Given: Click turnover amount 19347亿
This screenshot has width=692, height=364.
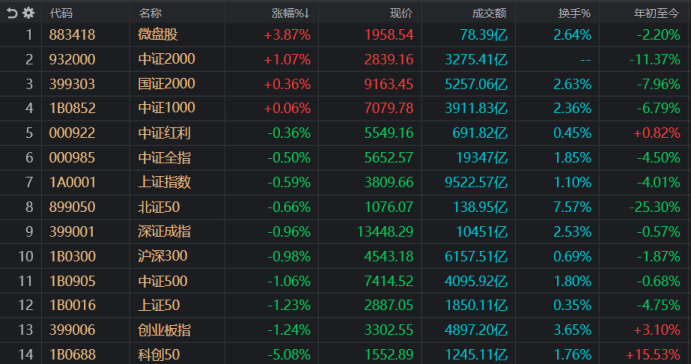Looking at the screenshot, I should coord(481,158).
